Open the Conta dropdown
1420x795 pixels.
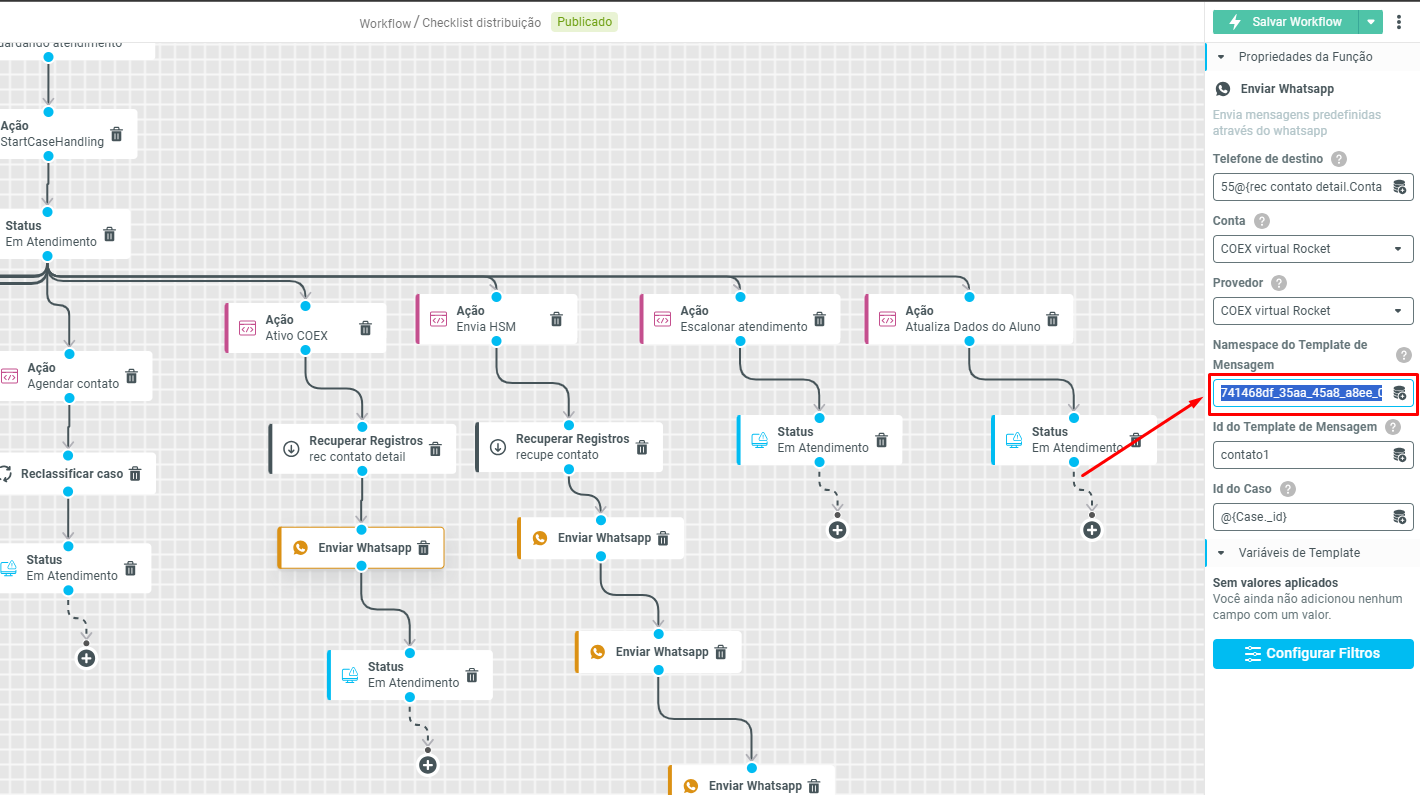tap(1312, 249)
